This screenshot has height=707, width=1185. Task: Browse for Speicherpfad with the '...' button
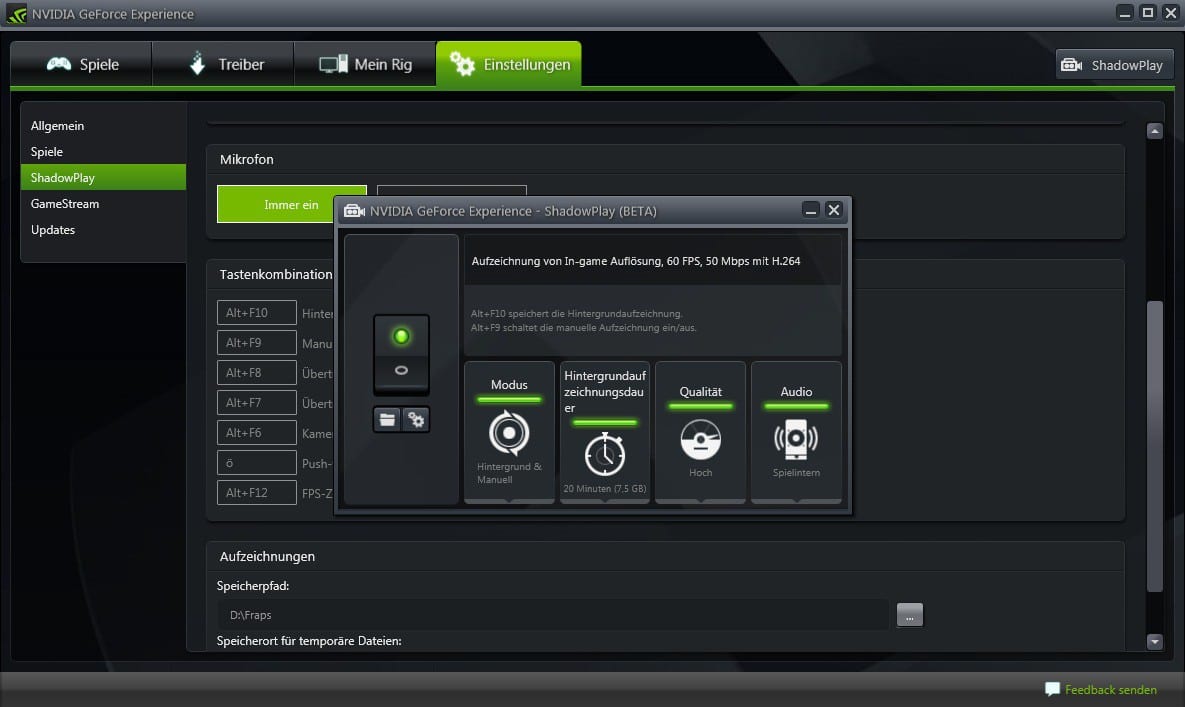click(x=909, y=615)
